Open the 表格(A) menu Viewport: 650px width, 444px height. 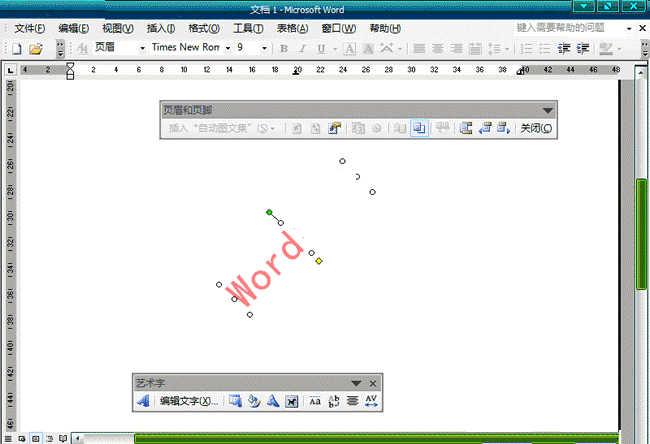pyautogui.click(x=292, y=28)
